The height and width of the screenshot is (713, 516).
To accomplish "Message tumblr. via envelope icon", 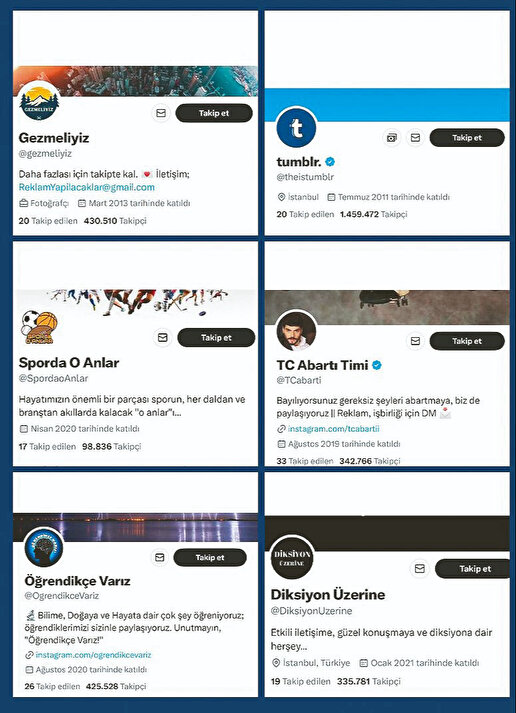I will click(415, 137).
